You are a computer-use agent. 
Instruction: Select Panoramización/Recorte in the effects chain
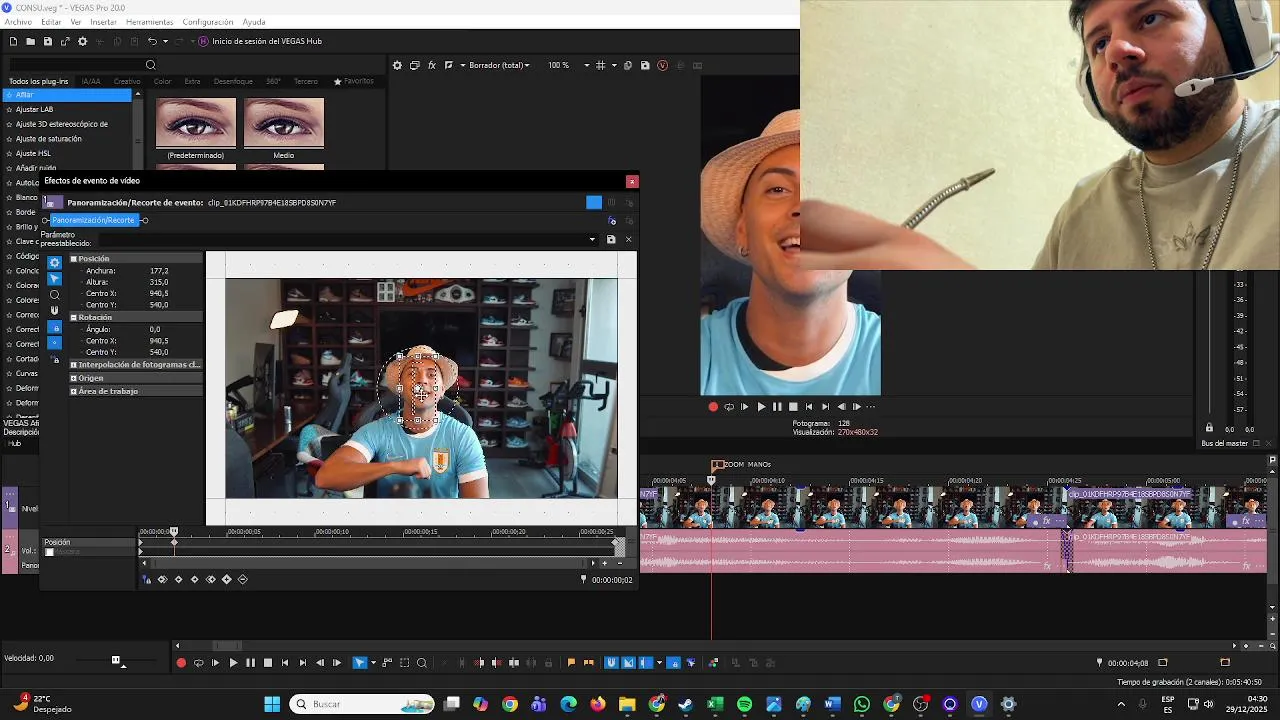pyautogui.click(x=93, y=220)
